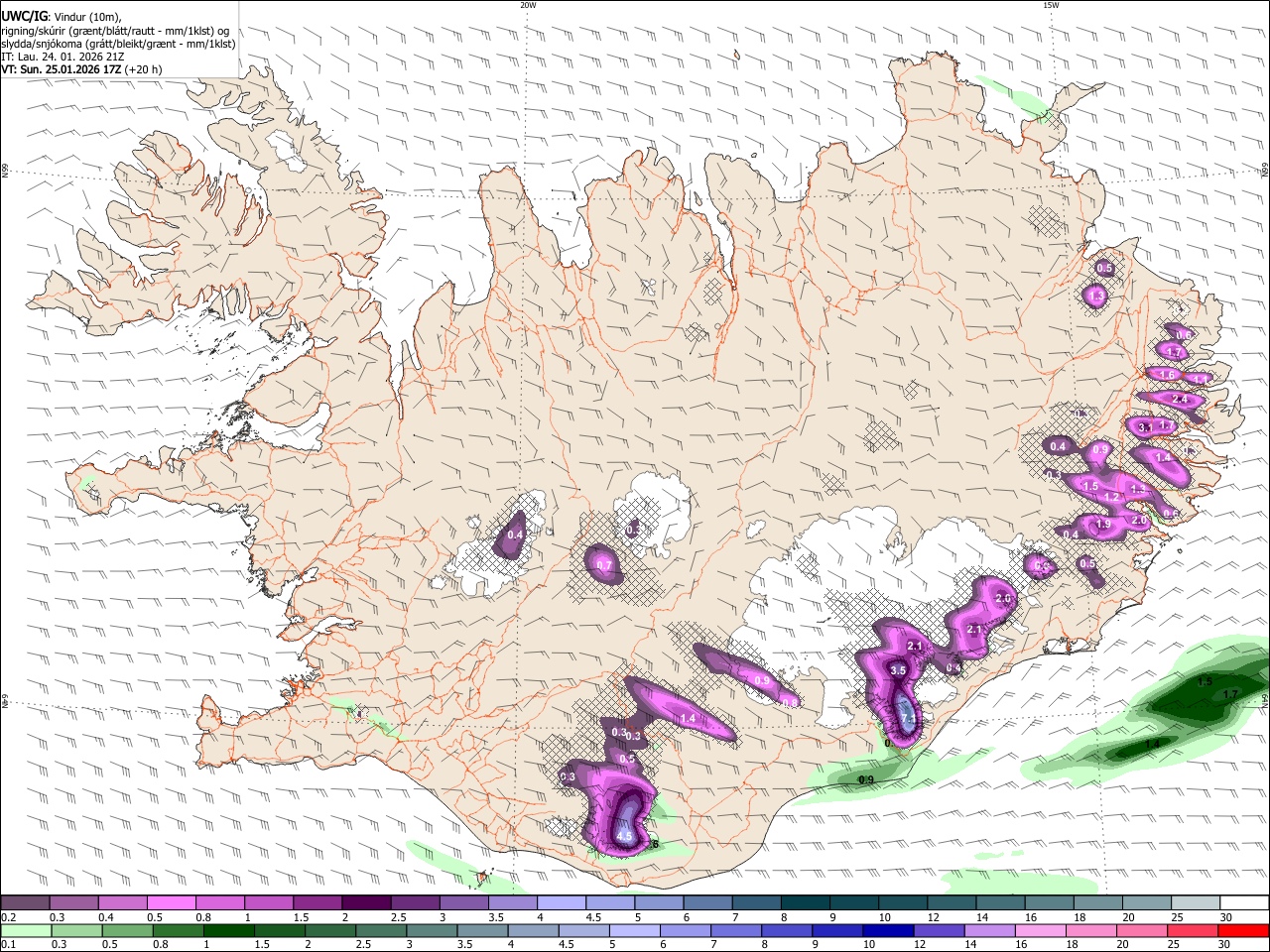This screenshot has width=1270, height=952.
Task: Click the pure red 30 swatch in lower legend row
Action: coord(1243,930)
